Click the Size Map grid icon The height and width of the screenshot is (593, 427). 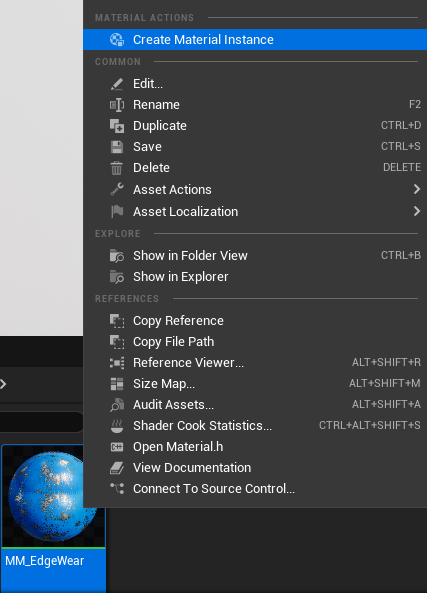click(117, 384)
